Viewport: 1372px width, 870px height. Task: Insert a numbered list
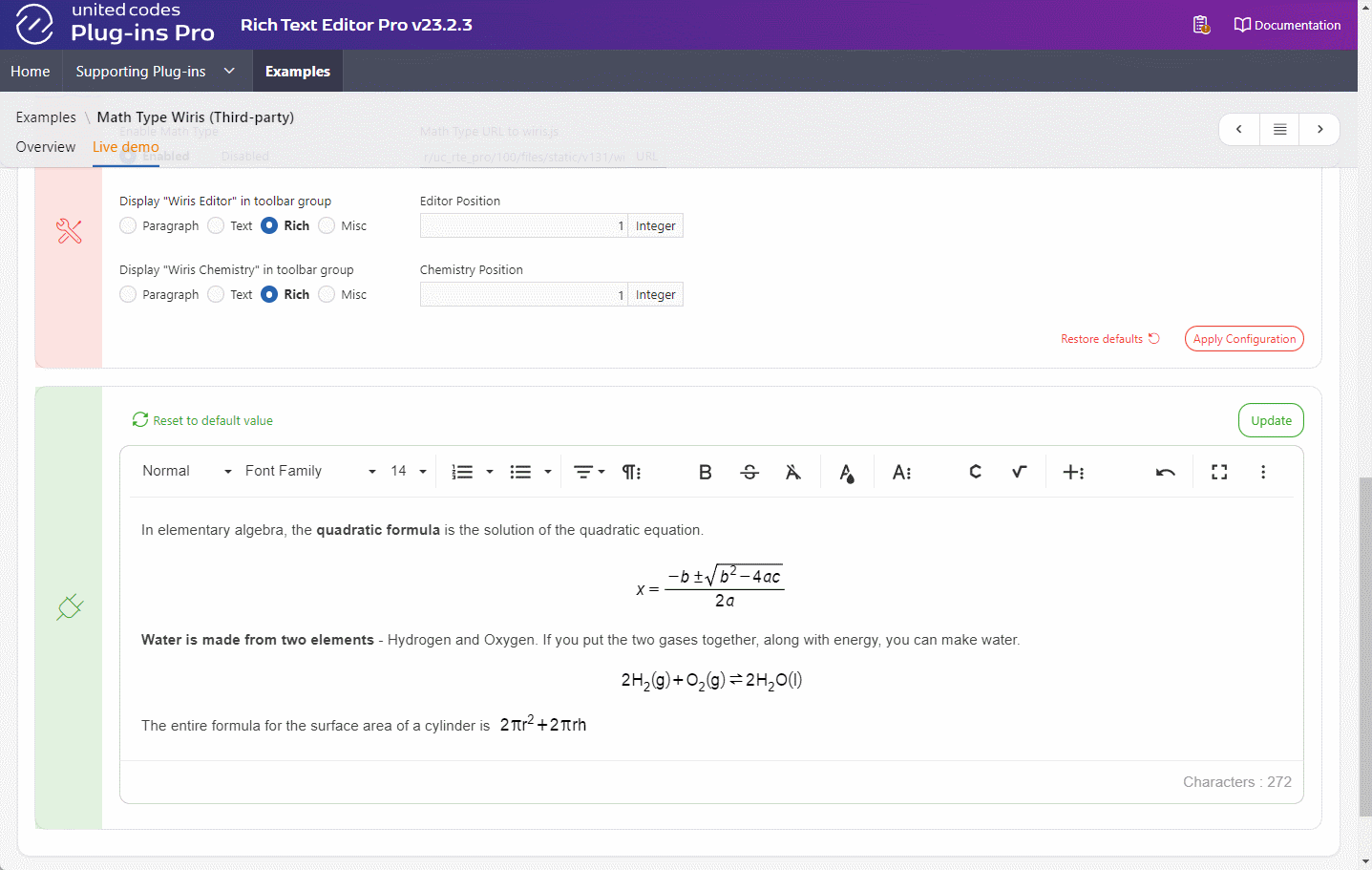tap(462, 472)
